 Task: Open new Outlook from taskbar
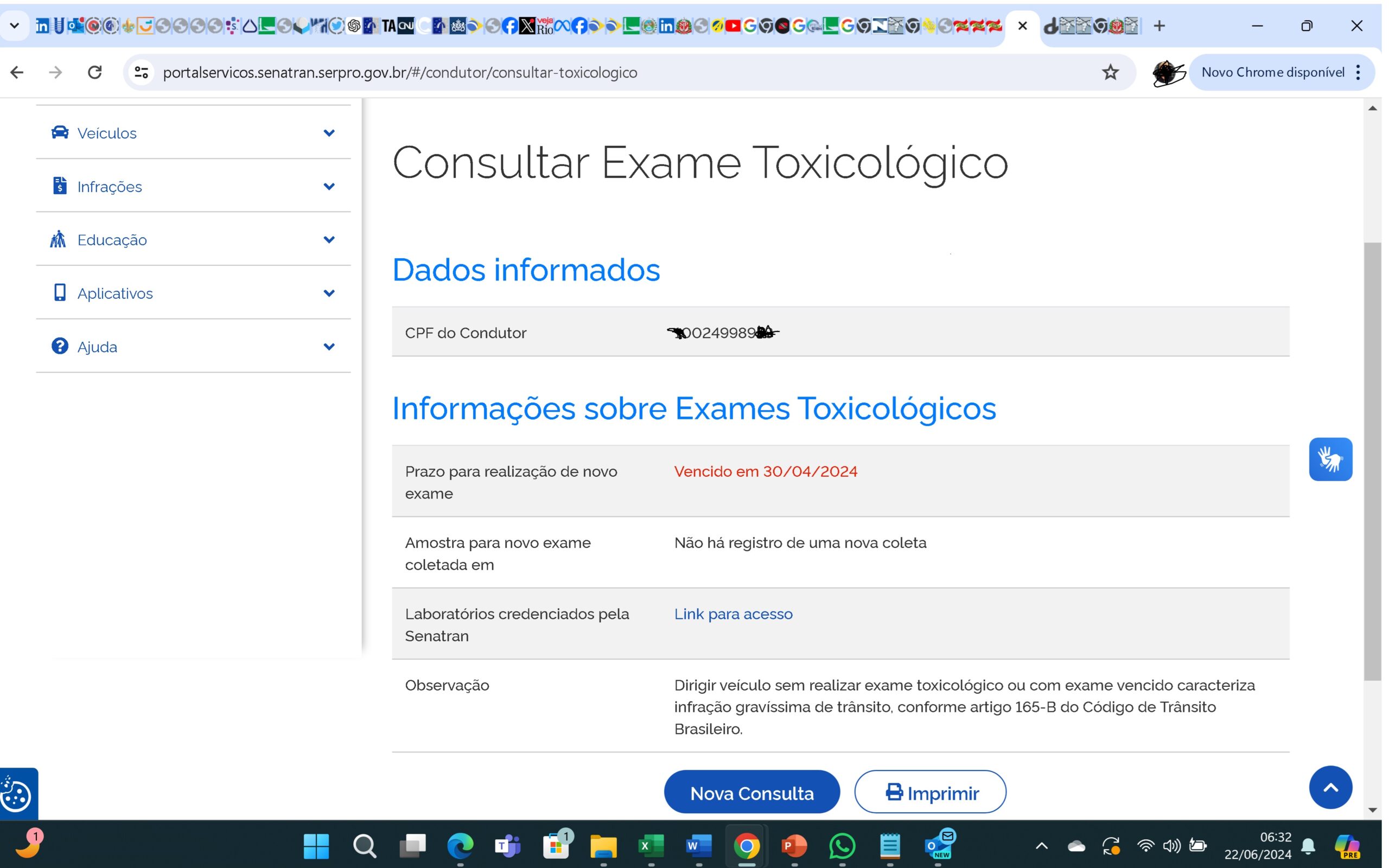[939, 845]
